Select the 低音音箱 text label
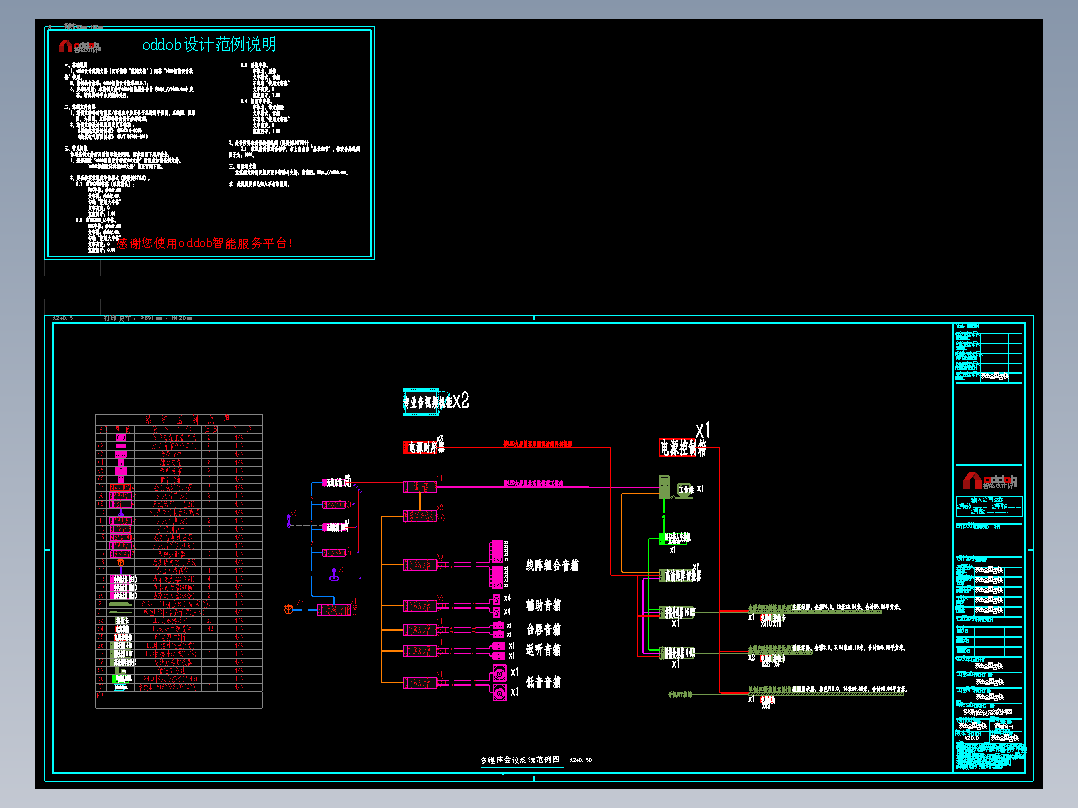Image resolution: width=1078 pixels, height=808 pixels. click(543, 682)
